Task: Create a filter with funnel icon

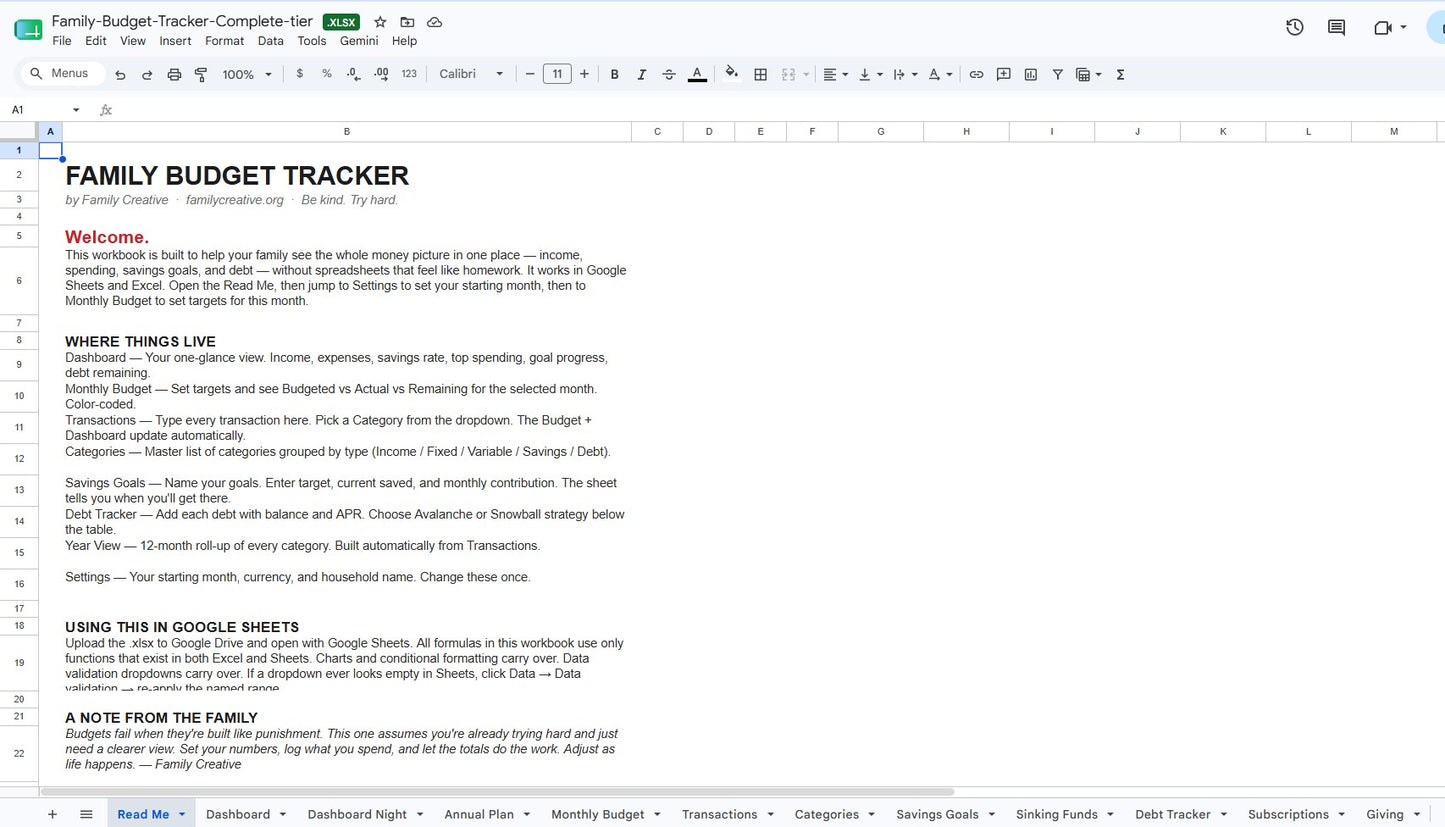Action: (x=1057, y=74)
